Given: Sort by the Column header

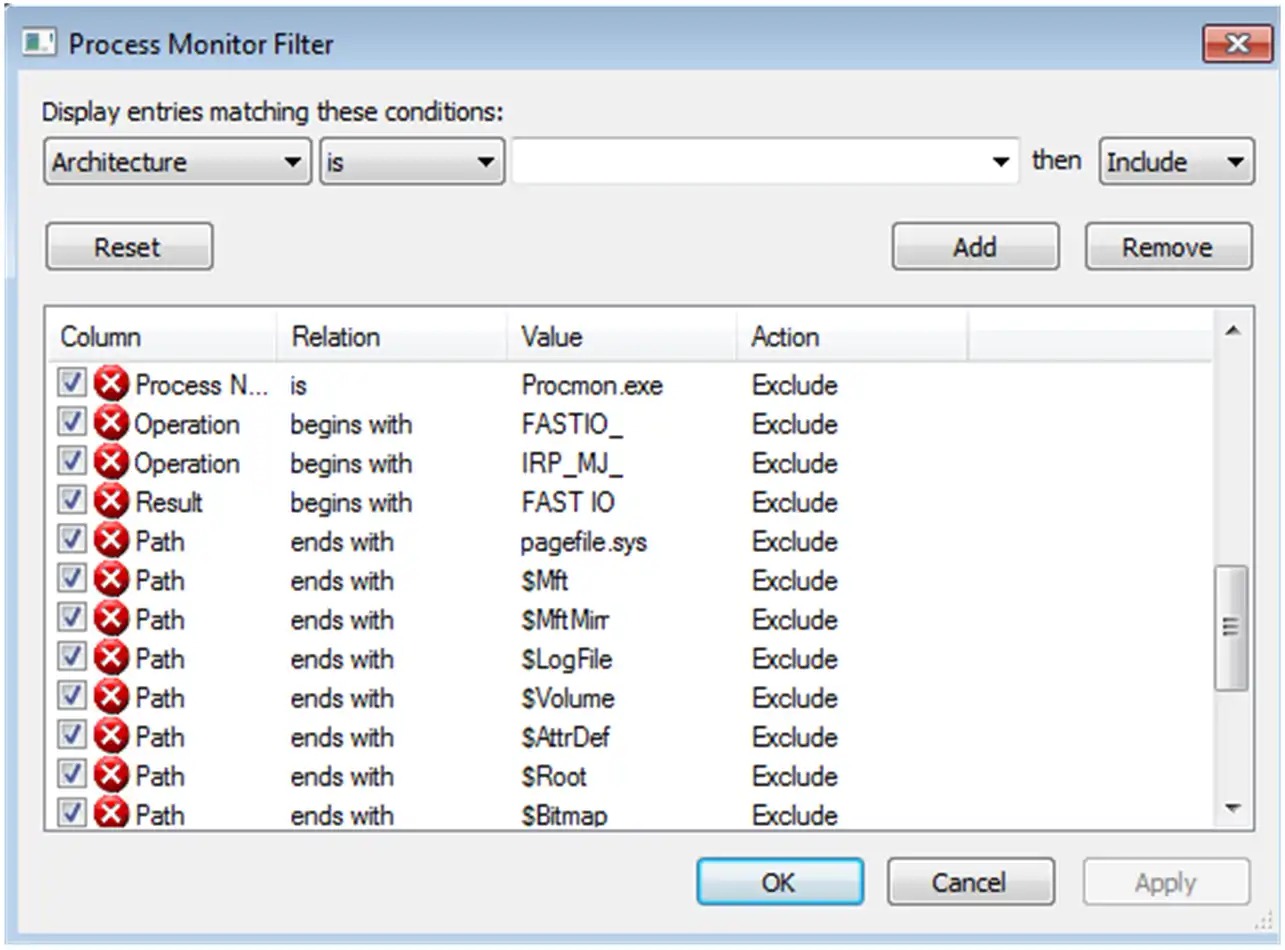Looking at the screenshot, I should pos(162,337).
